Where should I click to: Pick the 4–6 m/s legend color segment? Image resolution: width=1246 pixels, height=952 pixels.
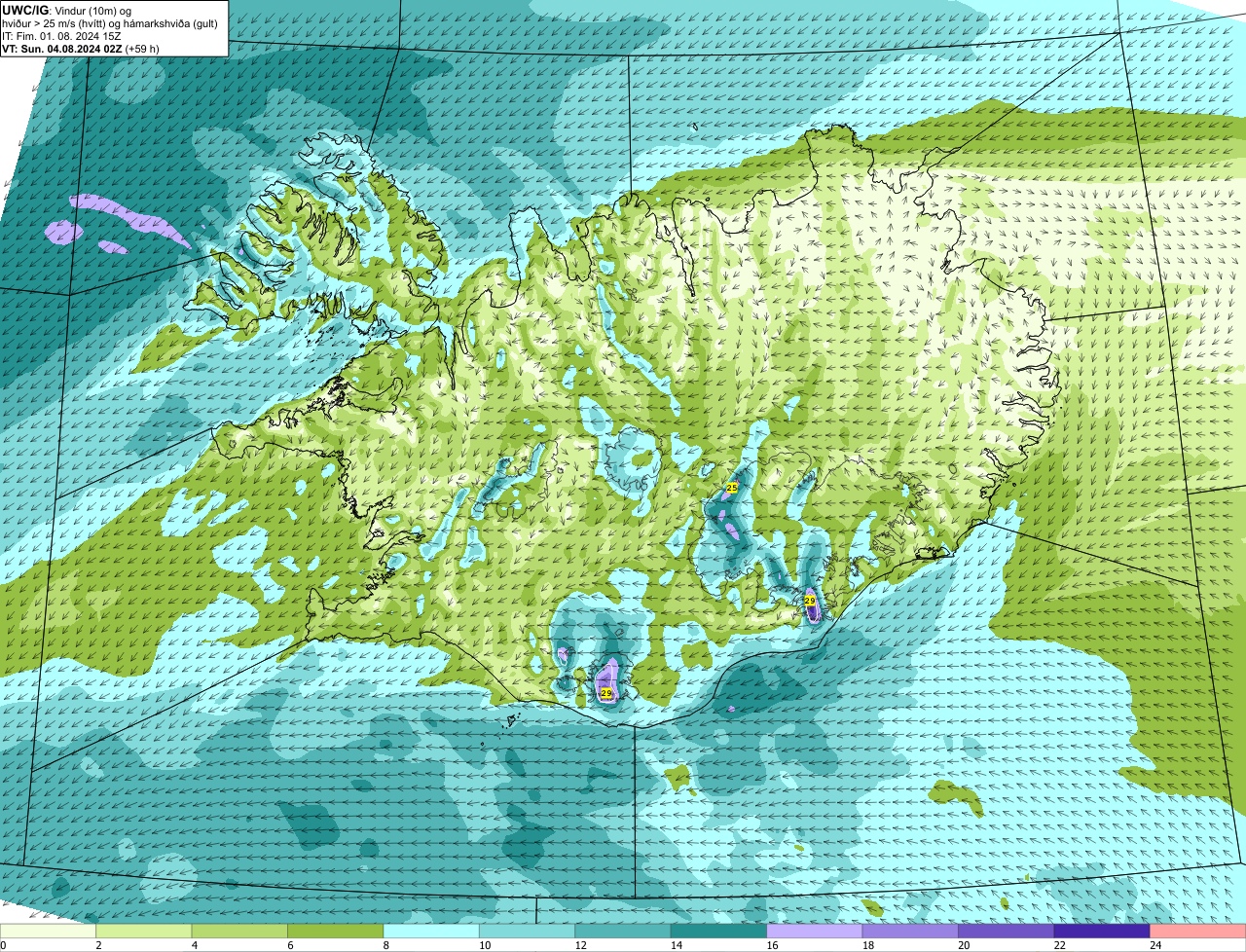[239, 932]
